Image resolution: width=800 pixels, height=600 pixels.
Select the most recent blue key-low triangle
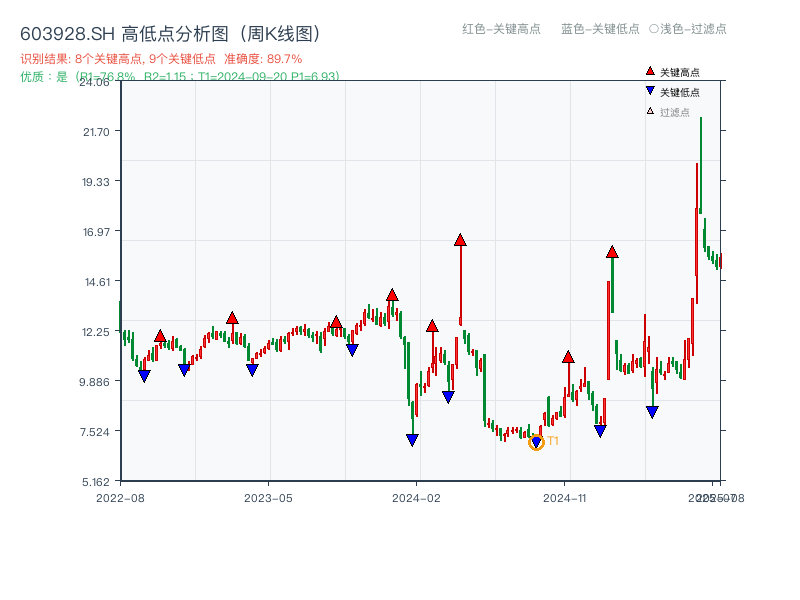point(652,412)
